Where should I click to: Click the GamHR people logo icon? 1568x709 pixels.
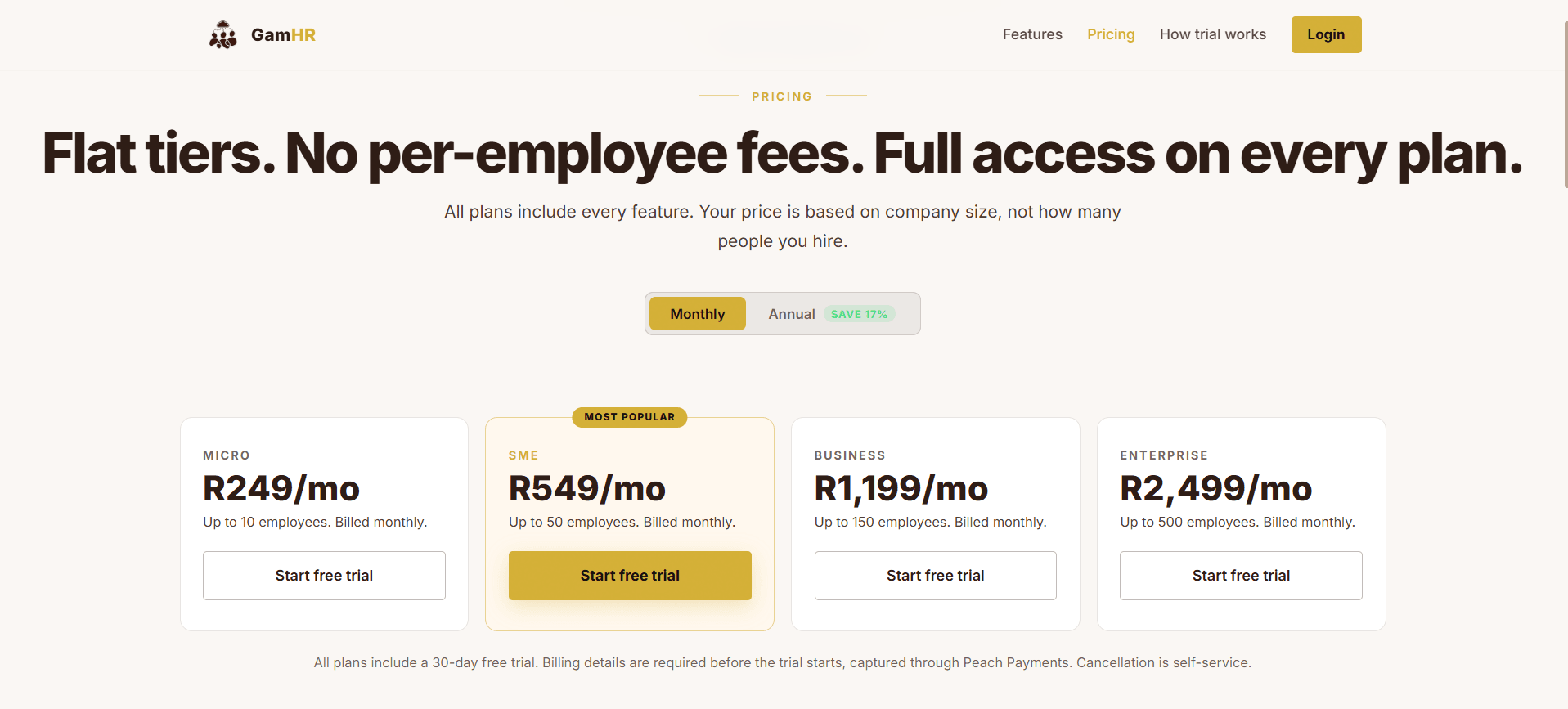[222, 34]
